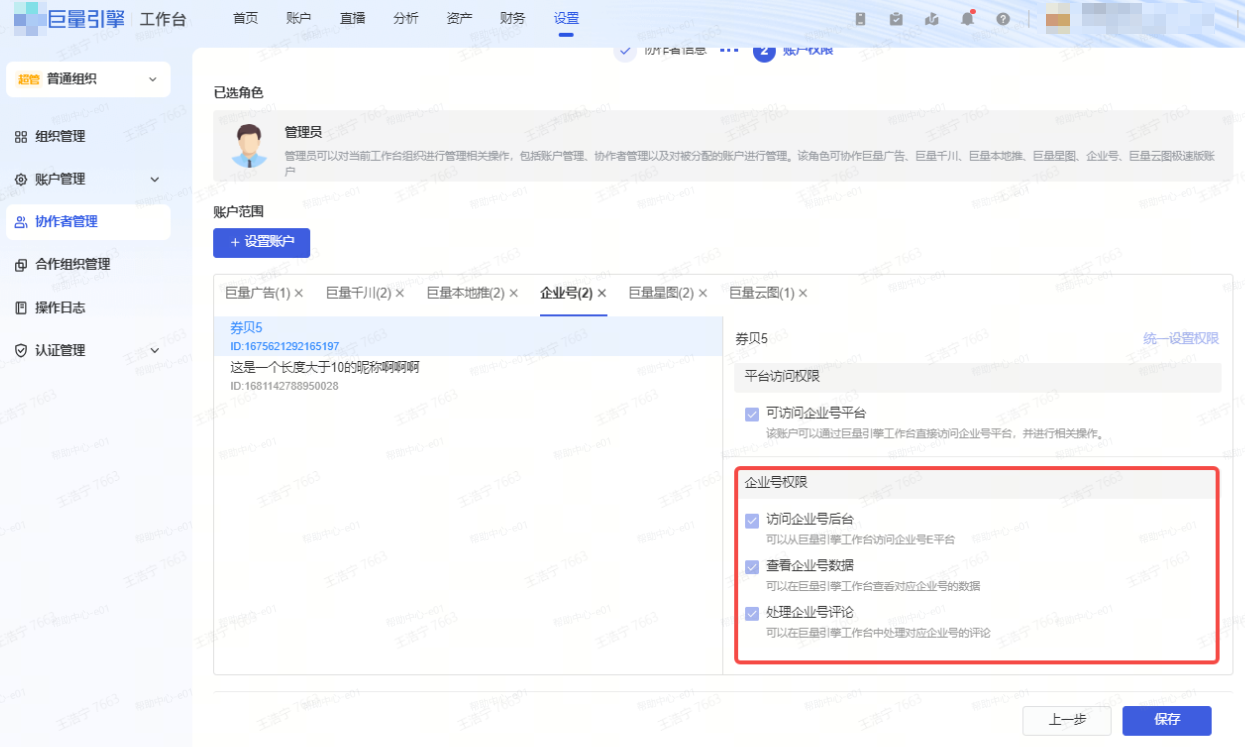
Task: Close the 巨量本地推(2) tab with its X
Action: pos(513,294)
